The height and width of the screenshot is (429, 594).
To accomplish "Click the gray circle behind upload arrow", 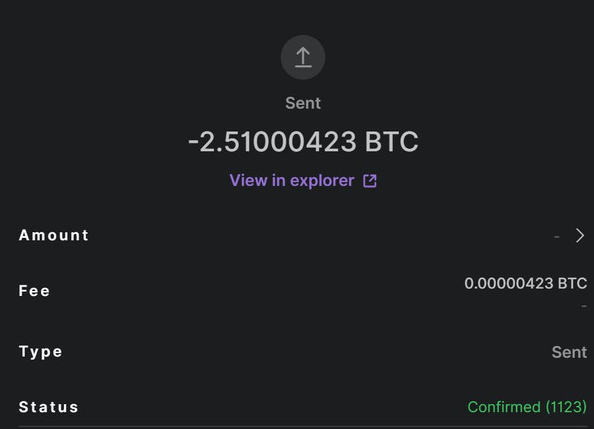I will 303,57.
